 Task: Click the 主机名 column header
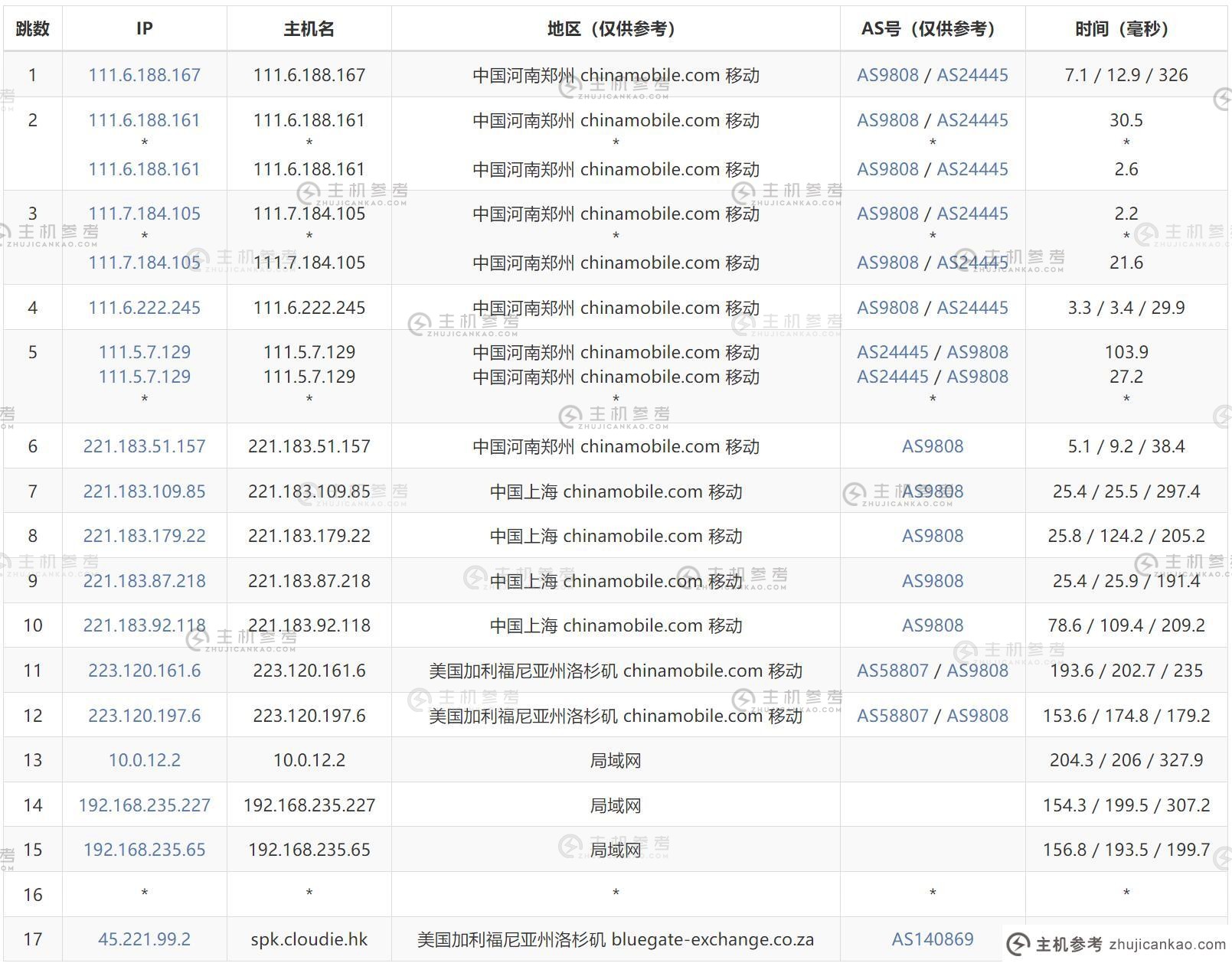tap(309, 28)
